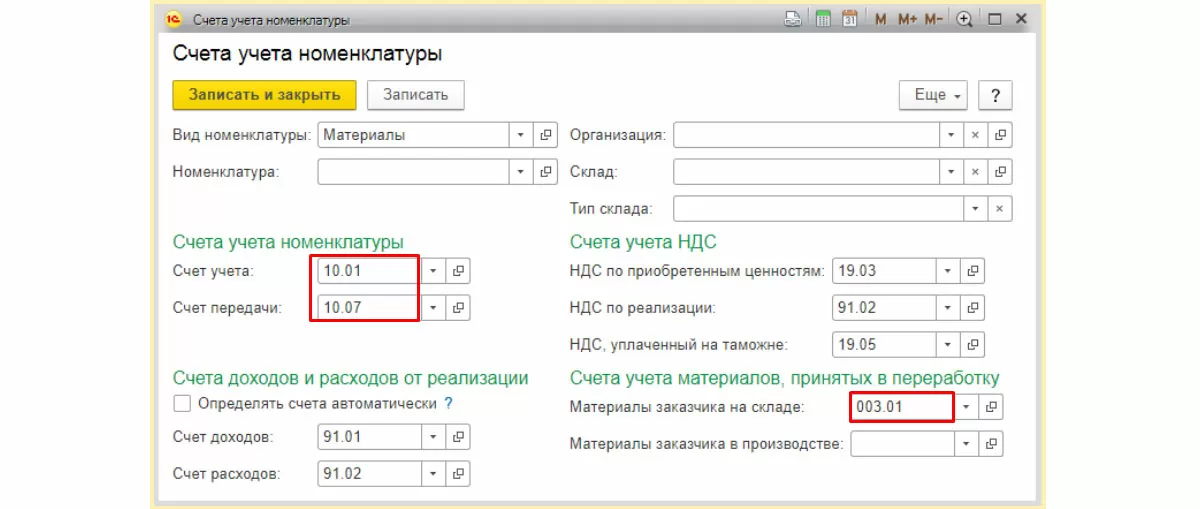Click the print icon in the title bar

coord(793,19)
